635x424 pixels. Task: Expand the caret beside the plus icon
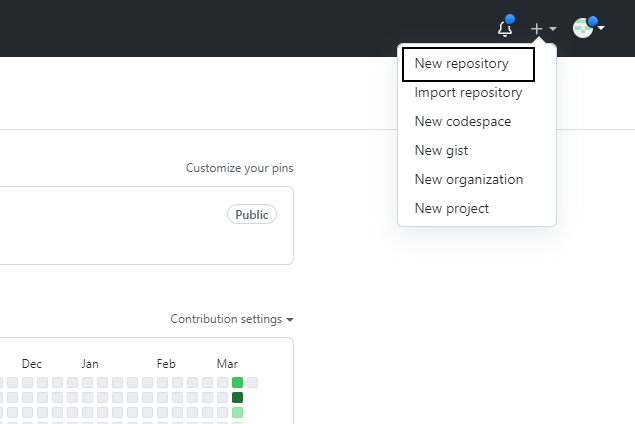click(553, 30)
